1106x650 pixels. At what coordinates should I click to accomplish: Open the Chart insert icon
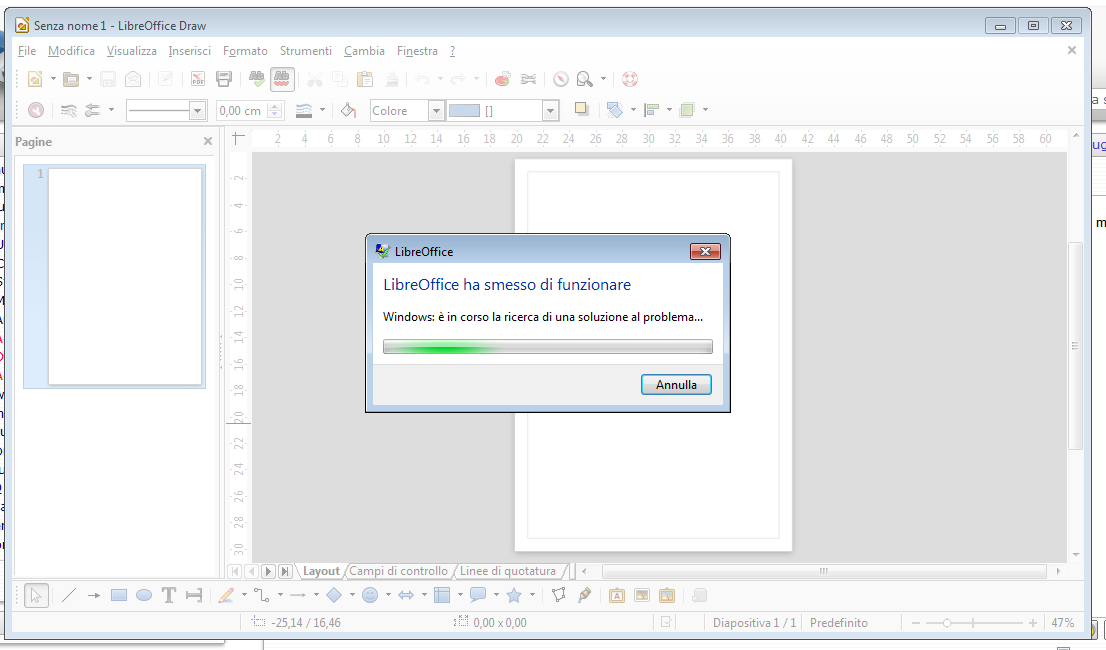click(502, 79)
